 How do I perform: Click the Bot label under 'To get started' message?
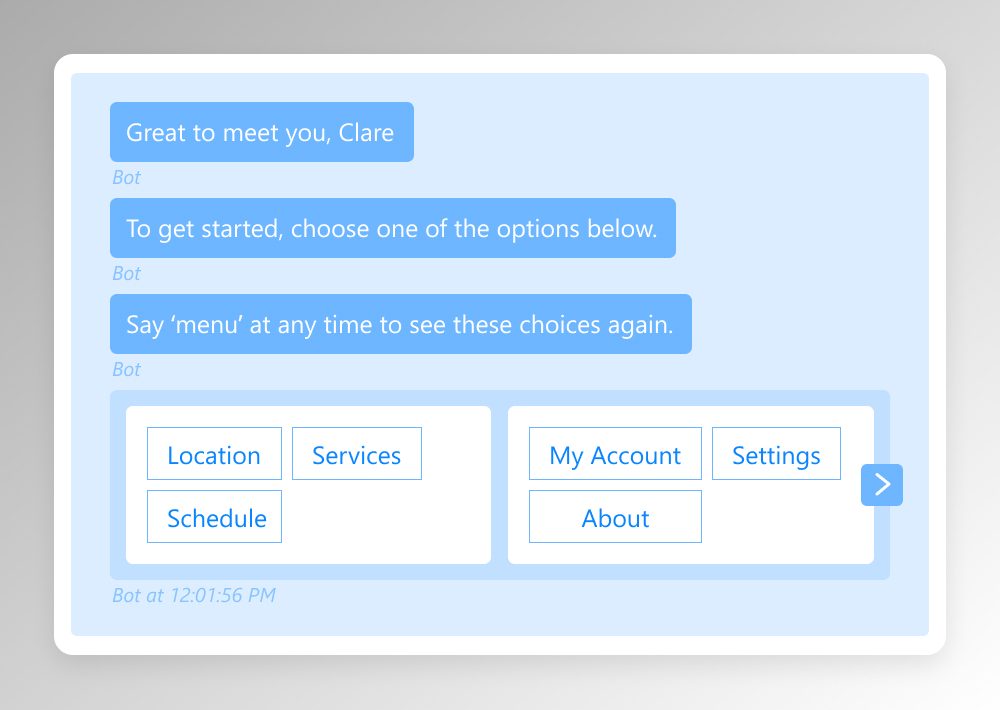(x=126, y=274)
